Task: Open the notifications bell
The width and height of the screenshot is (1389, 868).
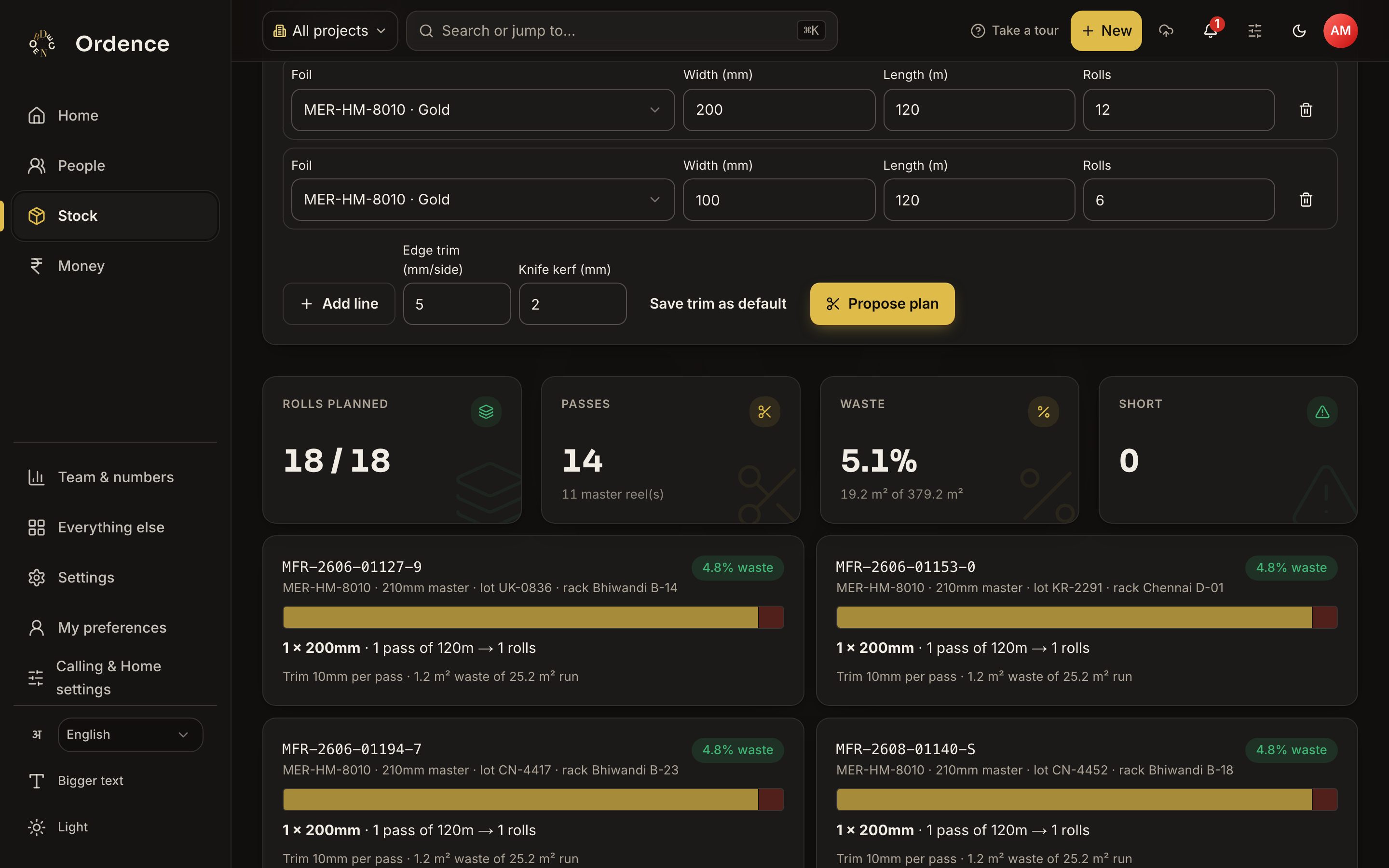Action: pyautogui.click(x=1211, y=30)
